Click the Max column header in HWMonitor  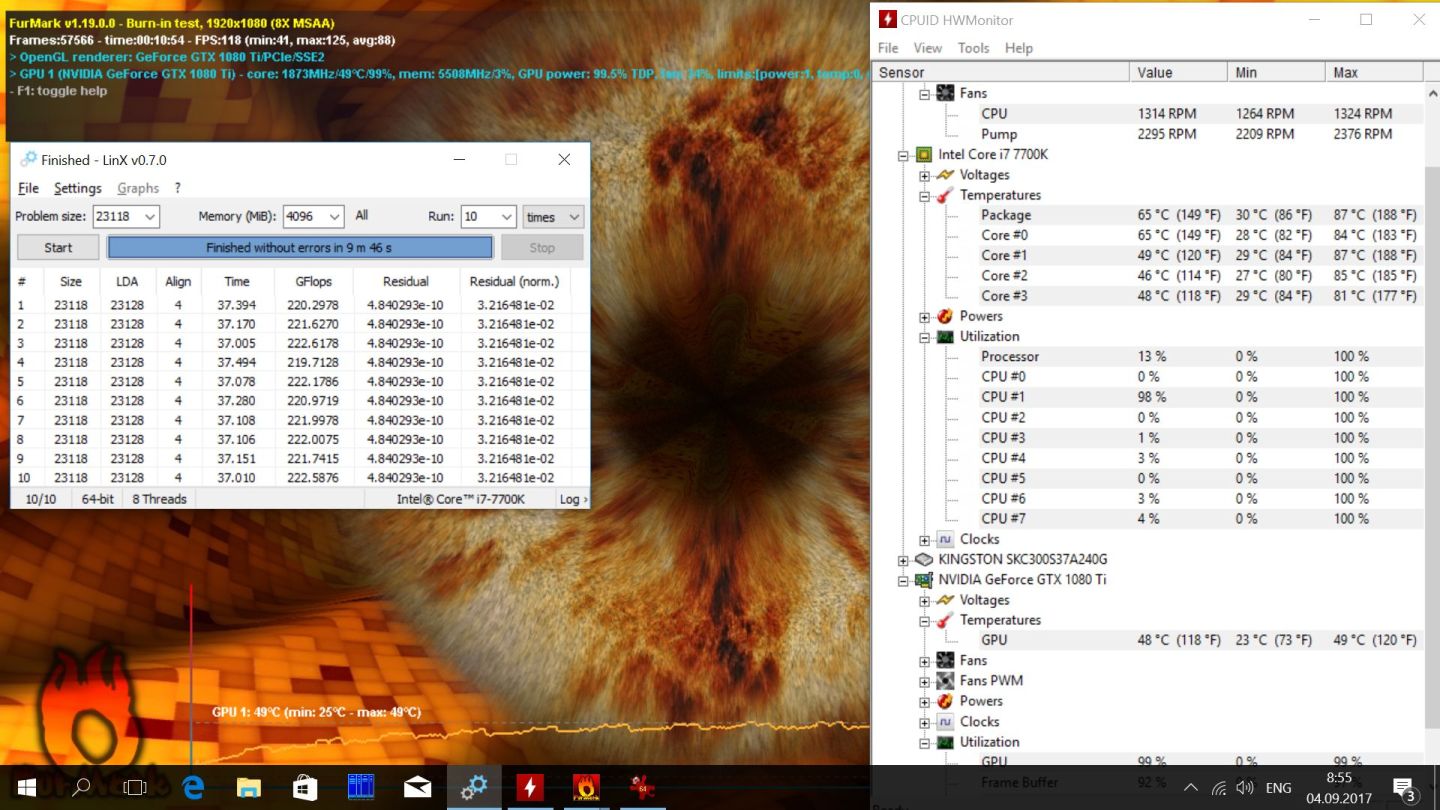pyautogui.click(x=1374, y=72)
